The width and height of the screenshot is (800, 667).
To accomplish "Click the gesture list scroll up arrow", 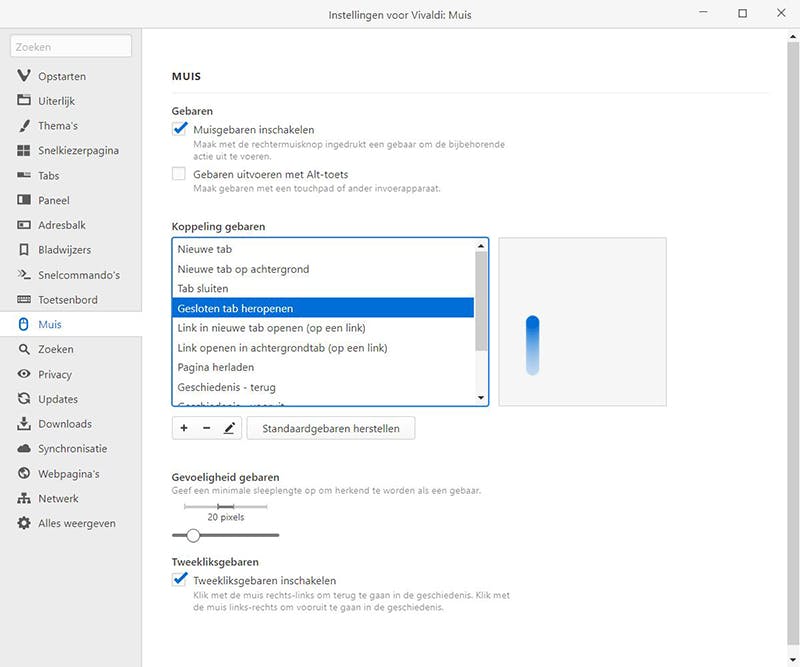I will [x=481, y=246].
